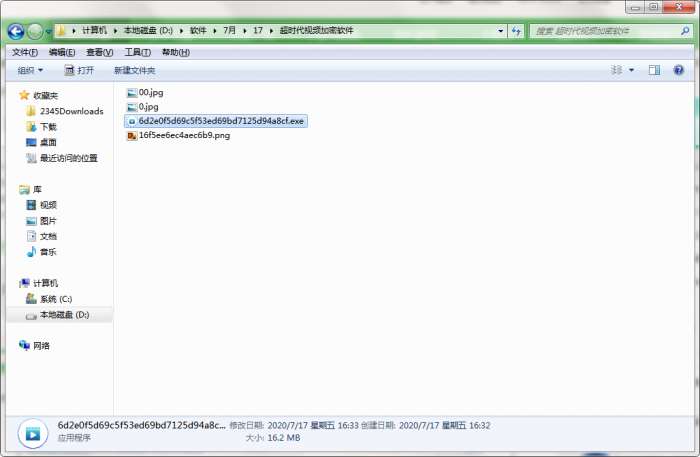Click the 新建文件夹 button
Viewport: 700px width, 457px height.
(134, 71)
